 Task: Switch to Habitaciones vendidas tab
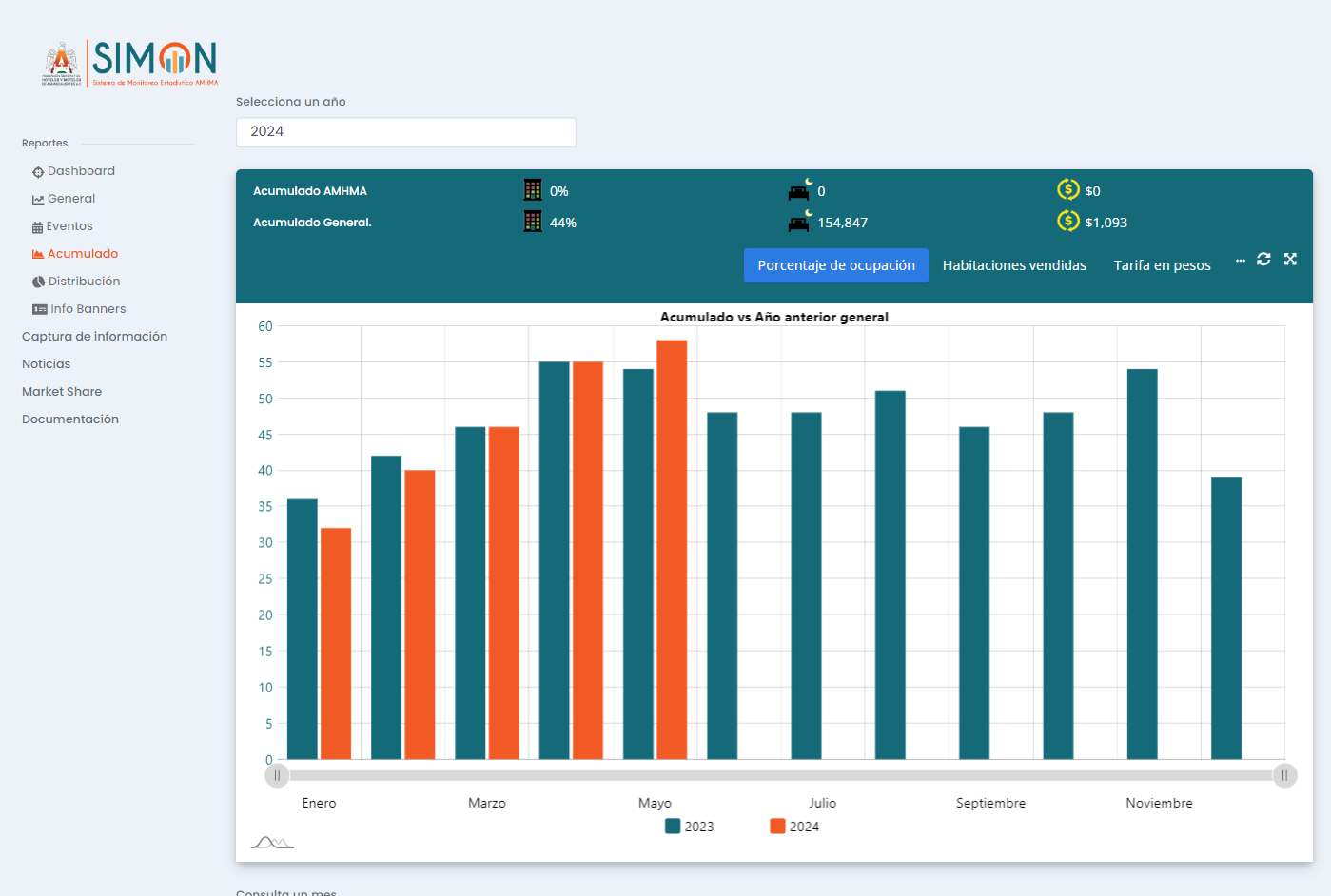click(x=1014, y=265)
